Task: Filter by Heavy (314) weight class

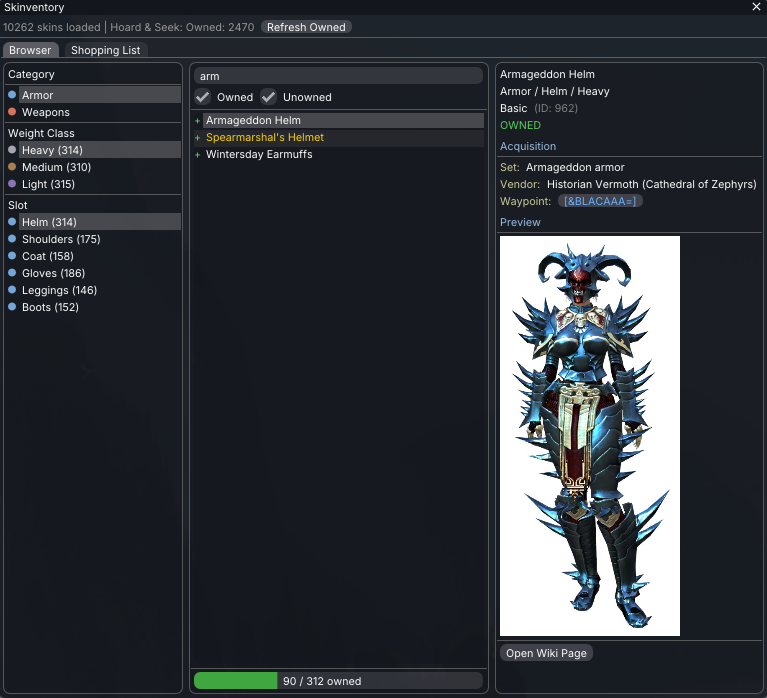Action: click(x=100, y=150)
